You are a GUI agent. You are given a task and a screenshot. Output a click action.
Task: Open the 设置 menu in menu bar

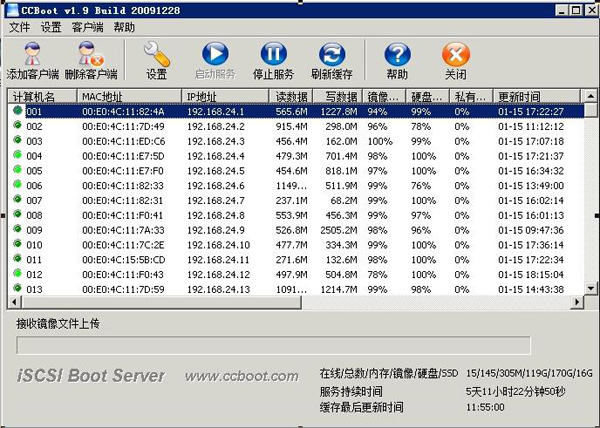point(51,27)
